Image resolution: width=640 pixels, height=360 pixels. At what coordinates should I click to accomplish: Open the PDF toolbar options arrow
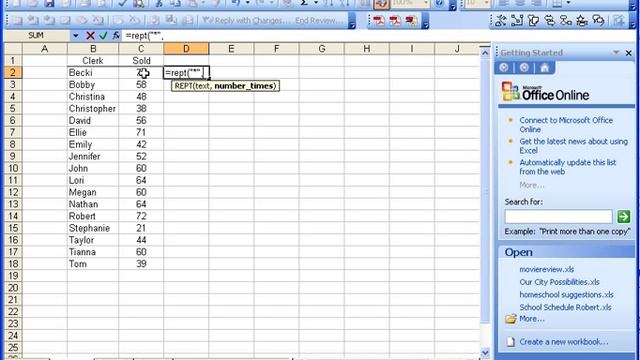pos(425,24)
